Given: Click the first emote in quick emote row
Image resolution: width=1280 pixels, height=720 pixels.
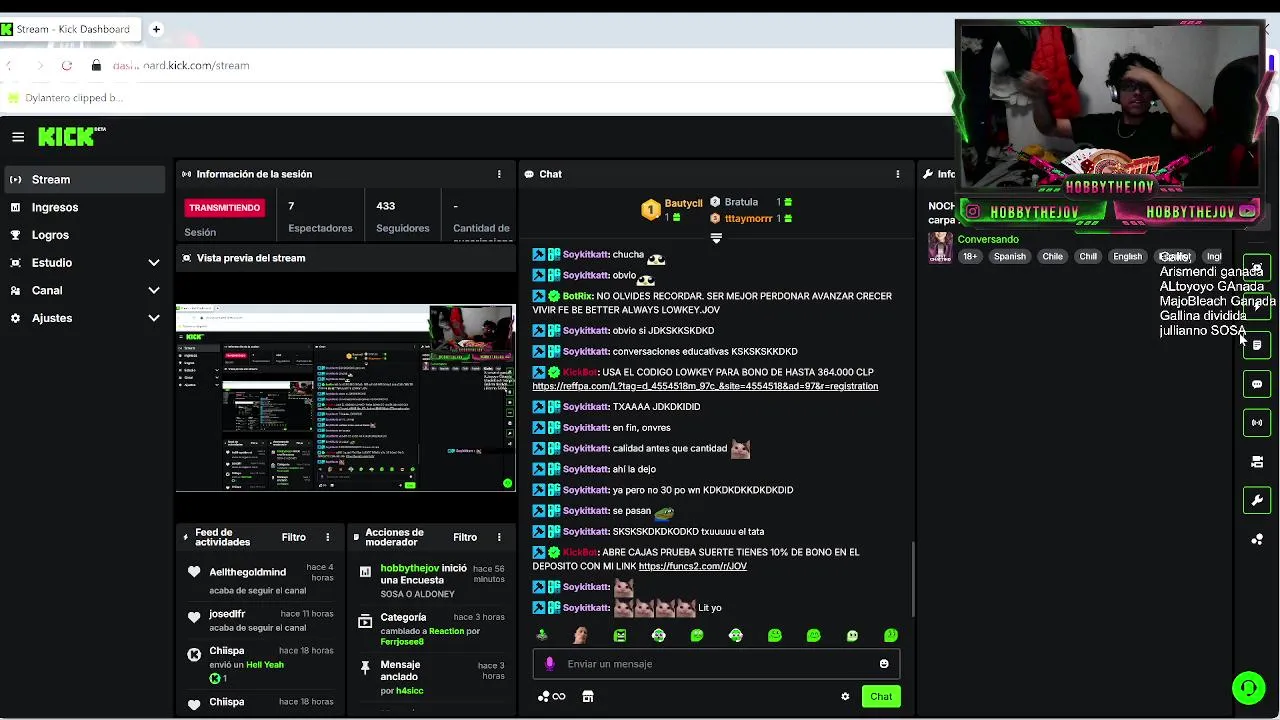Looking at the screenshot, I should click(542, 635).
